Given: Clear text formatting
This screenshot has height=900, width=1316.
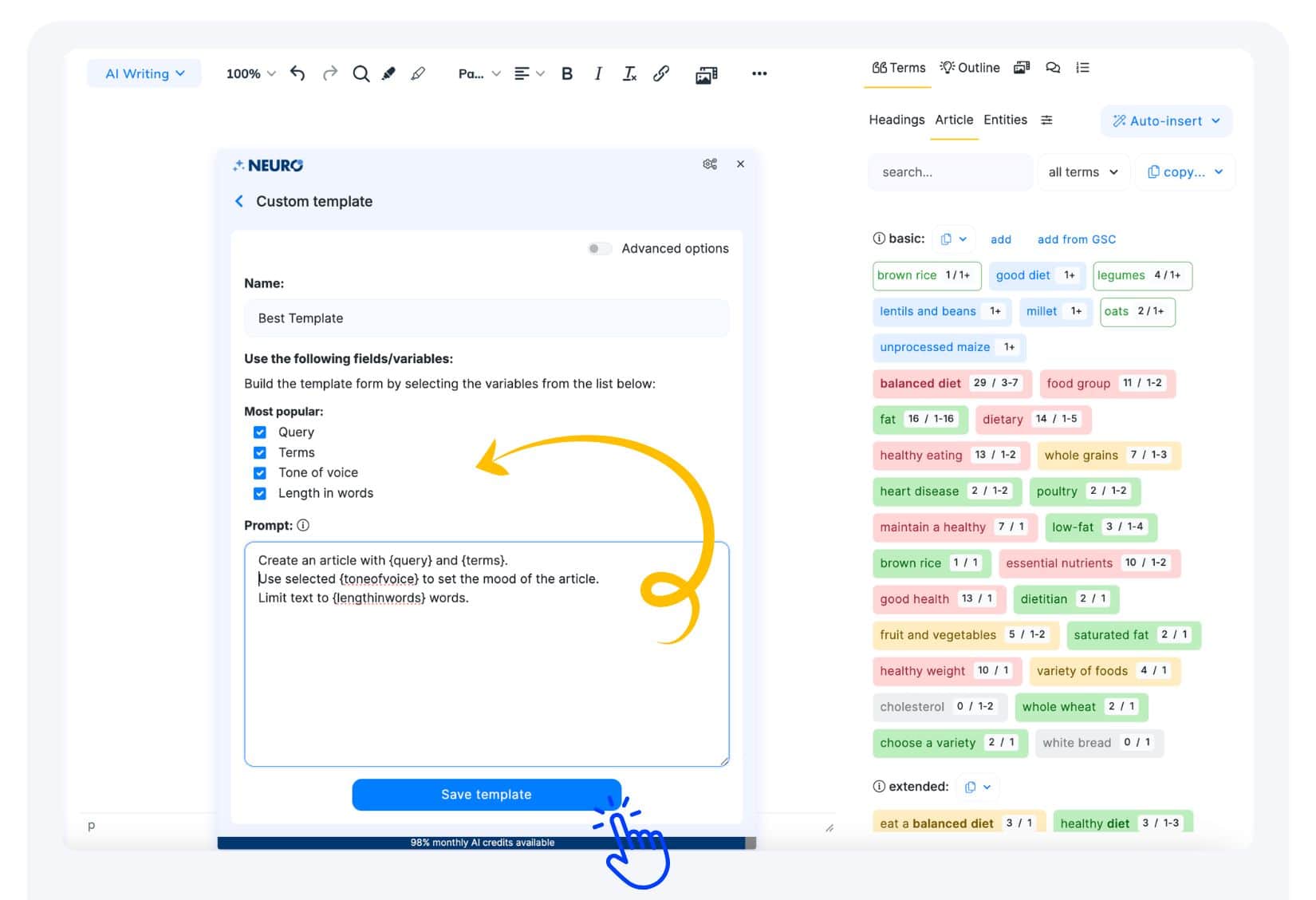Looking at the screenshot, I should tap(629, 73).
